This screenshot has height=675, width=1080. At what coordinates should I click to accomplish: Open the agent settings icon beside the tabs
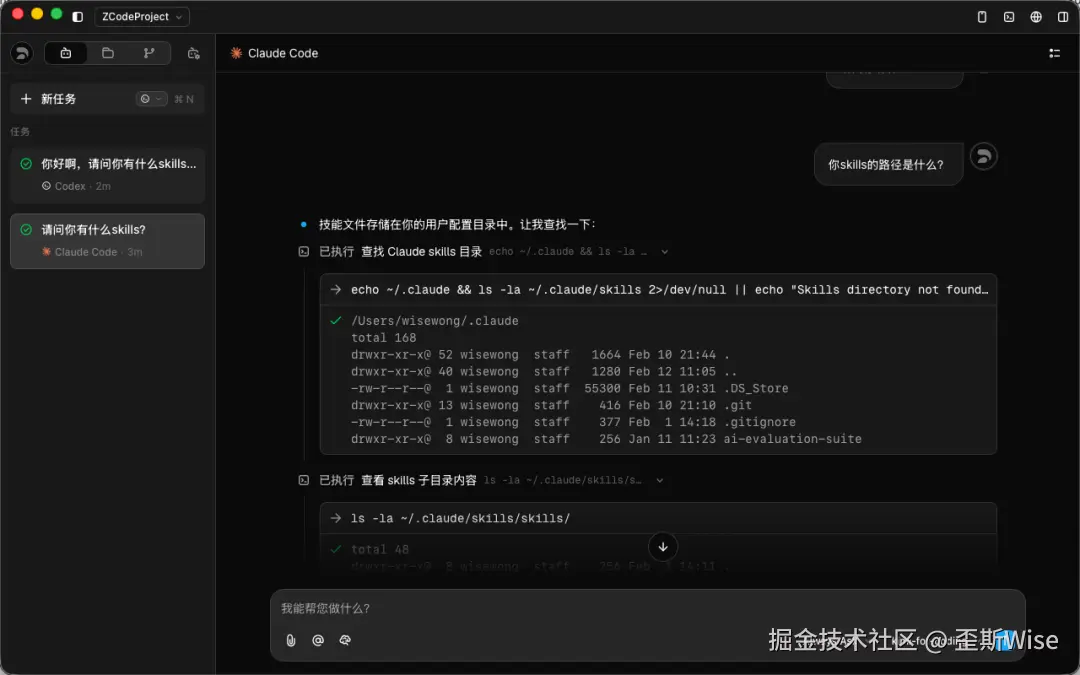pyautogui.click(x=194, y=53)
